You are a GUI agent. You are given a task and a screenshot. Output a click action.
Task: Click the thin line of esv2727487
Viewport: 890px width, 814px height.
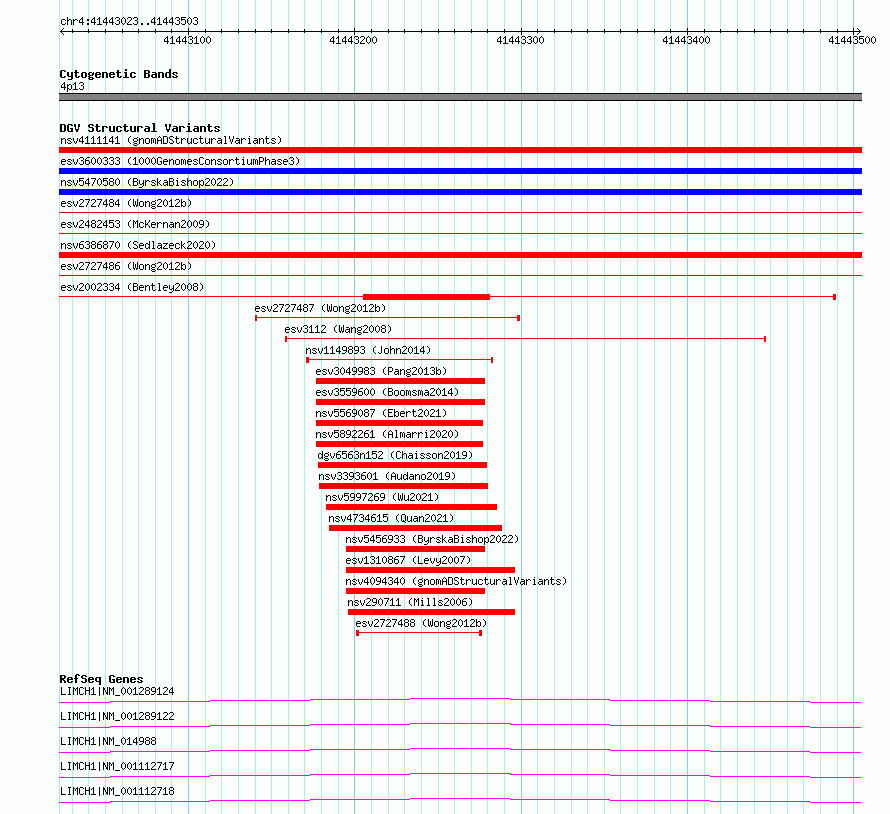click(x=388, y=318)
